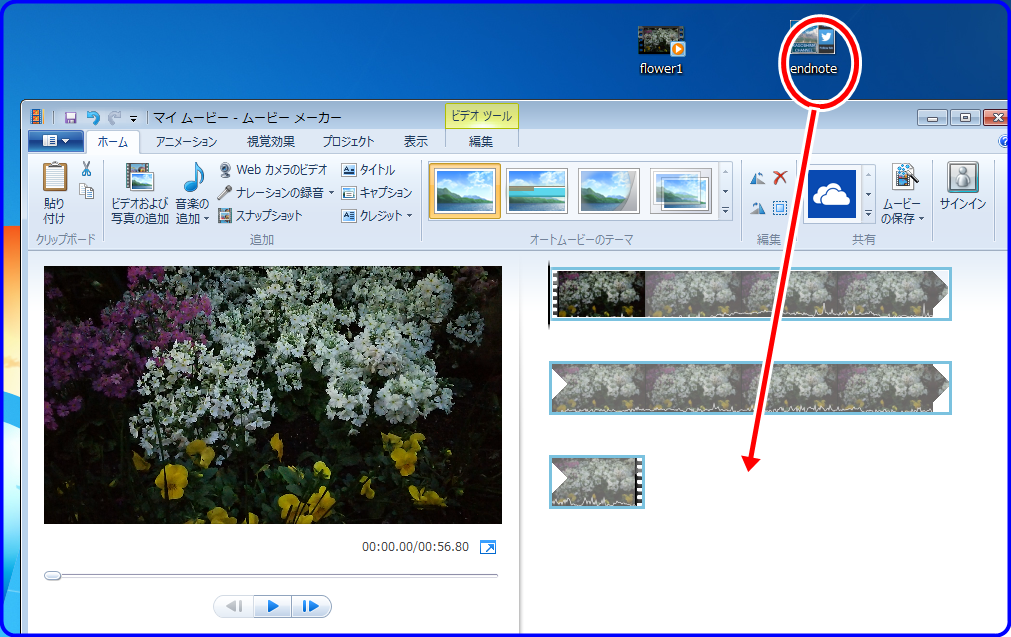Screen dimensions: 1011x637
Task: Open the Quick Access Toolbar customize arrow
Action: (x=133, y=119)
